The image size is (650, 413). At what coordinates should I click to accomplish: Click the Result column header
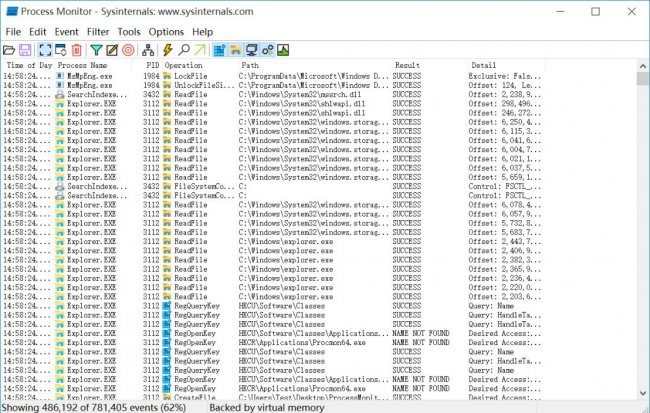430,65
